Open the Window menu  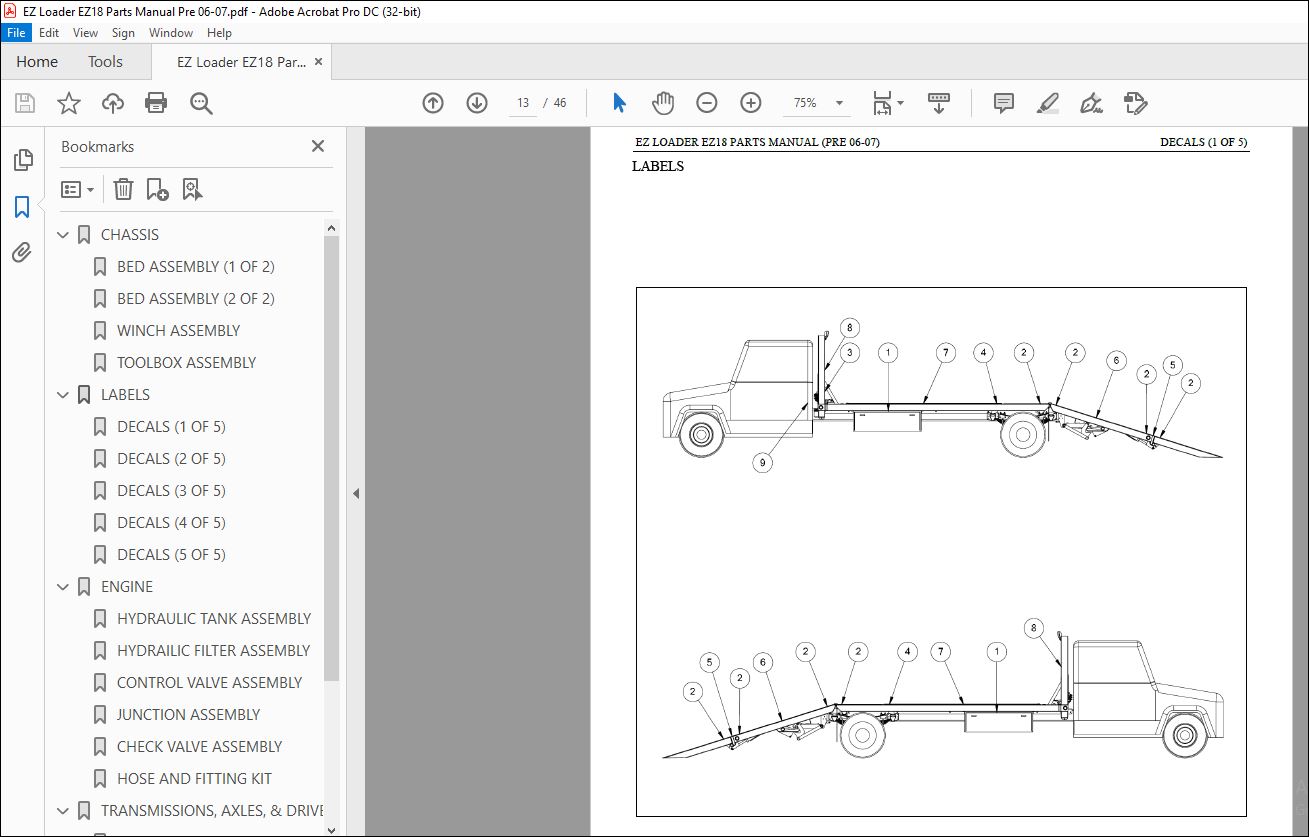tap(171, 32)
